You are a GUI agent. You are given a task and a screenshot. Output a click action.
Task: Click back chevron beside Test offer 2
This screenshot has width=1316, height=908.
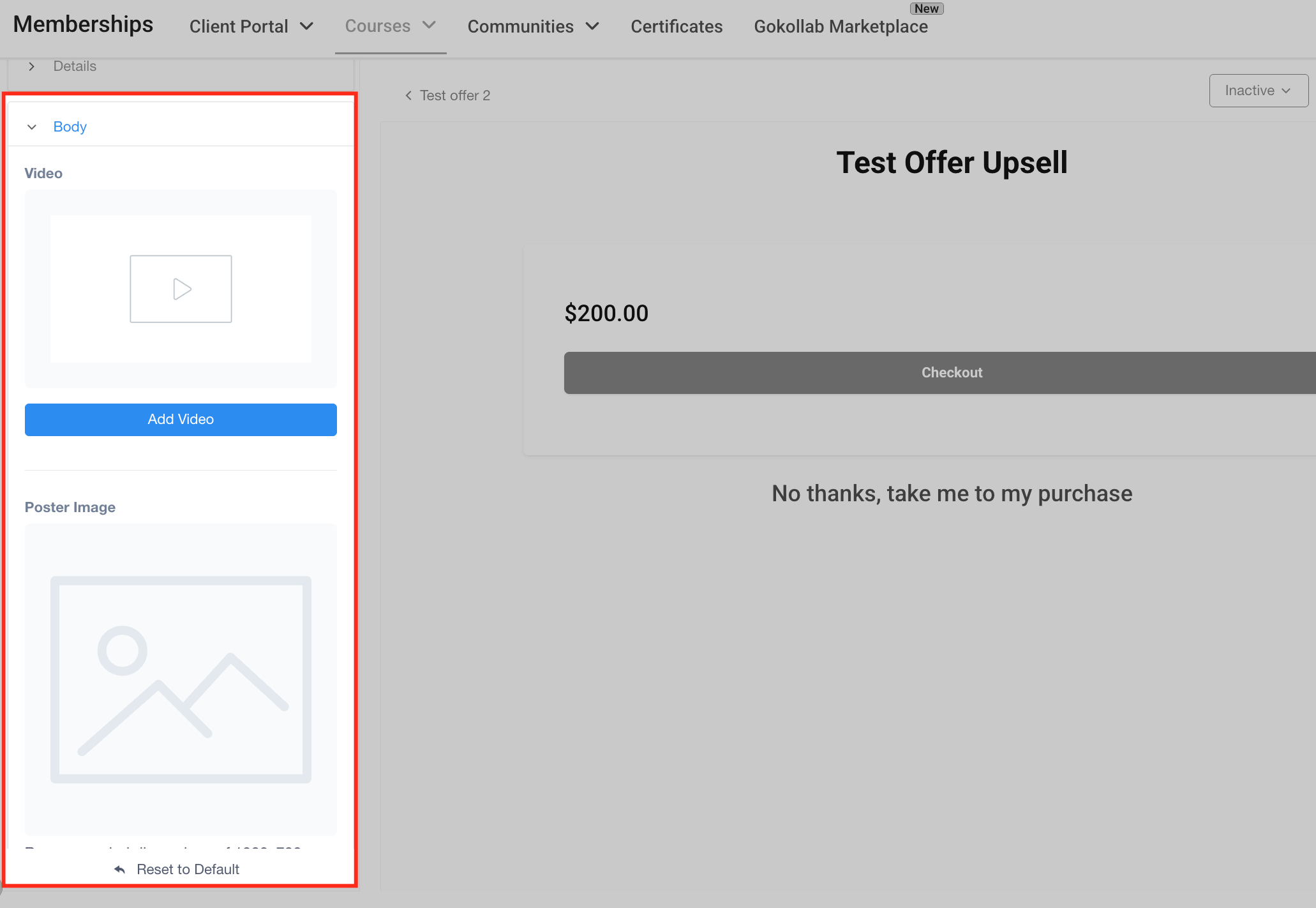point(408,96)
